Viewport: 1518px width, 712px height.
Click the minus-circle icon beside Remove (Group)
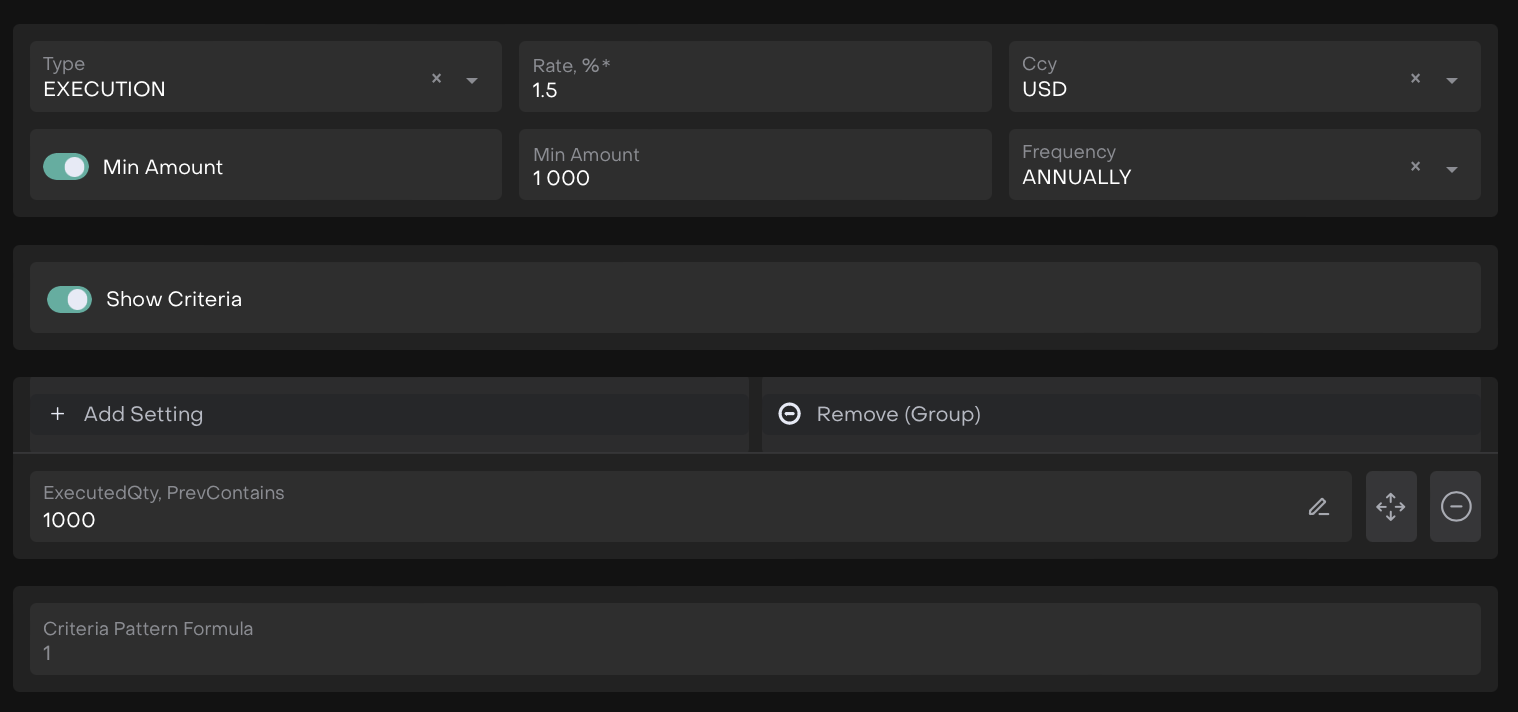click(789, 414)
